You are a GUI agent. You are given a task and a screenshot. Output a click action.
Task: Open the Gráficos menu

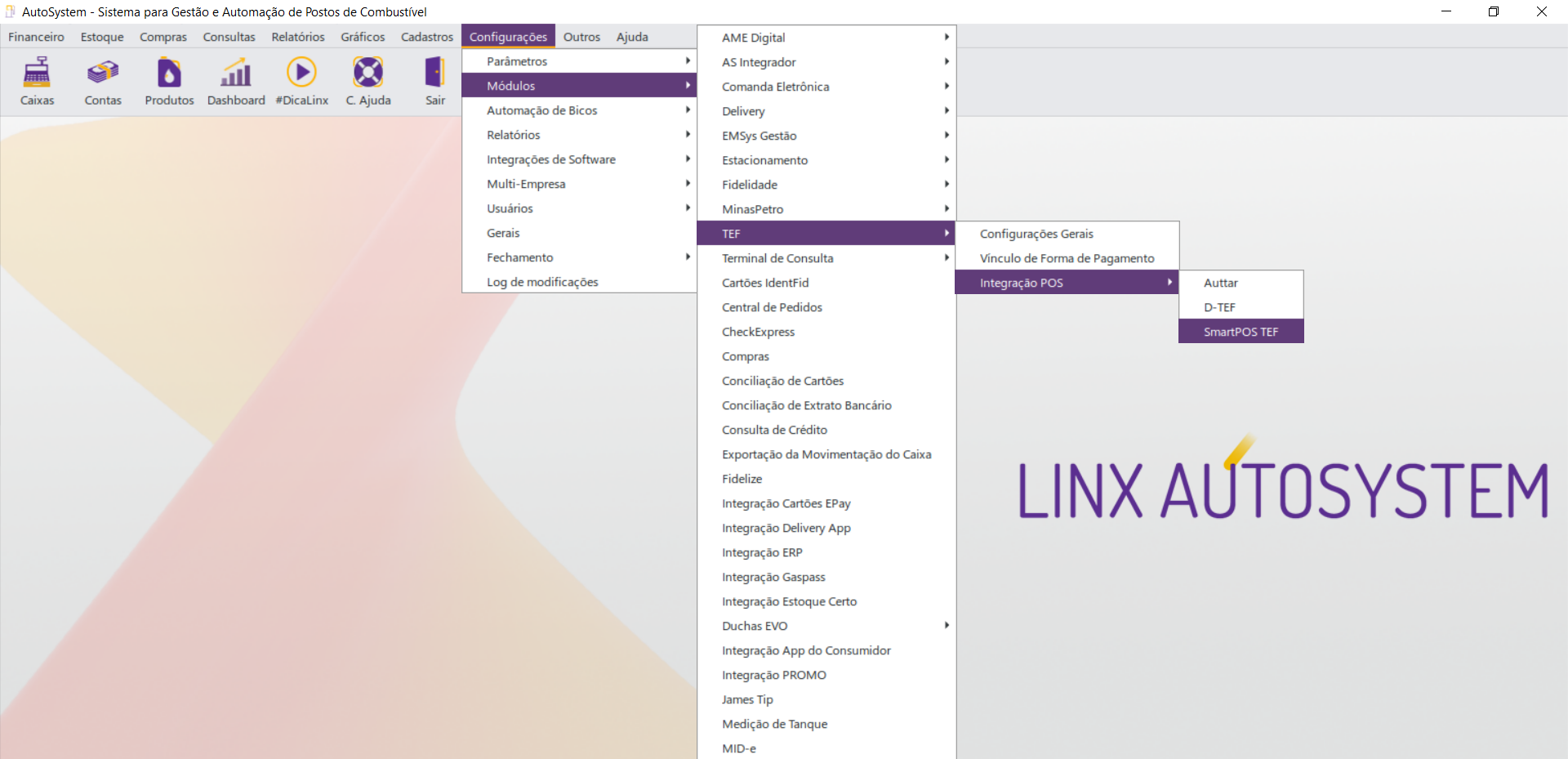coord(363,37)
